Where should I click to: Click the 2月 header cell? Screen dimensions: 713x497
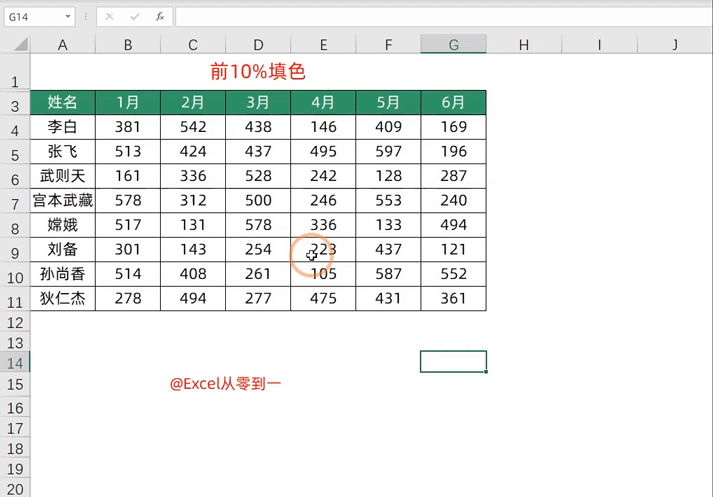[x=193, y=102]
